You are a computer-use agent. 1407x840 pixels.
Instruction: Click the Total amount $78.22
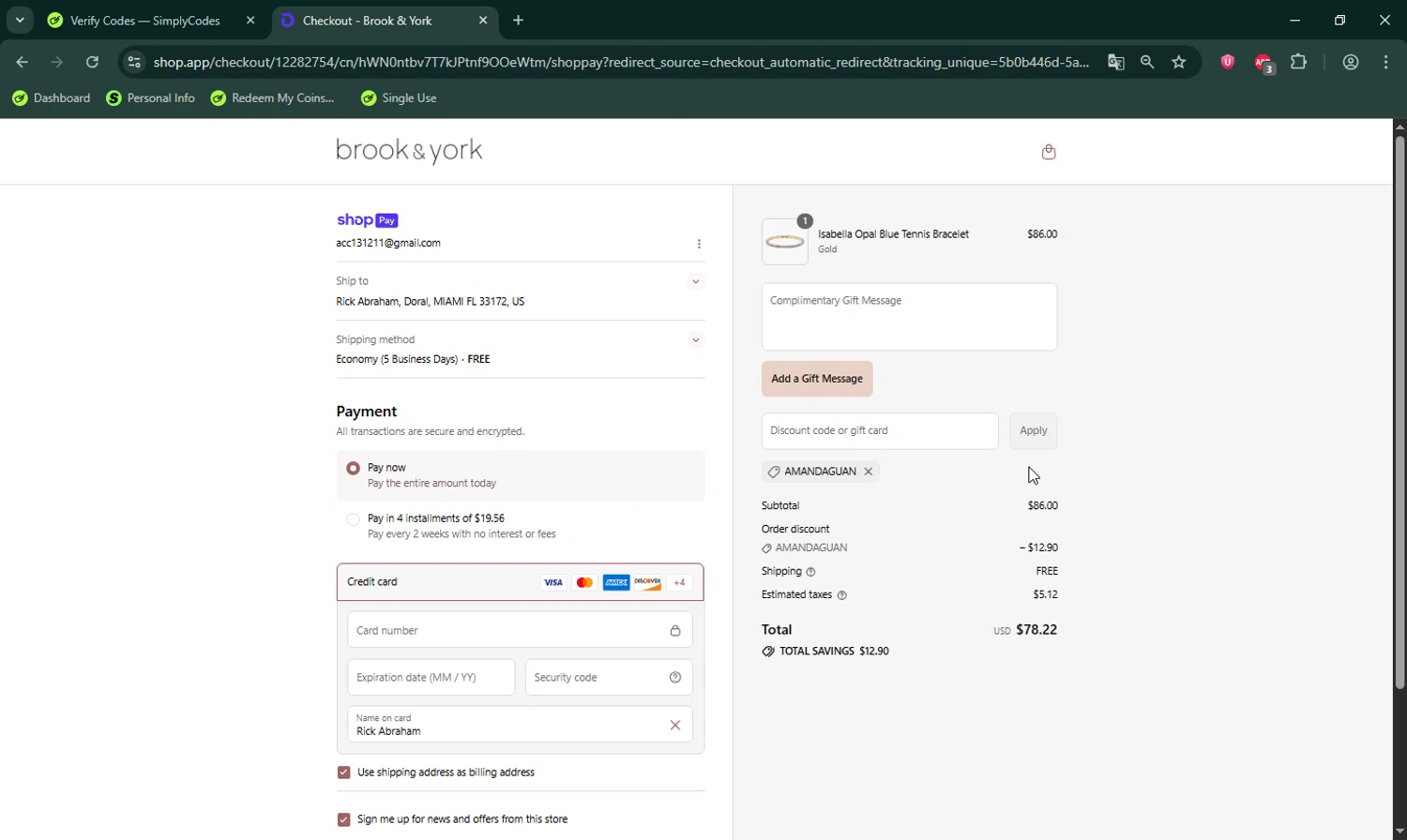pos(1036,630)
